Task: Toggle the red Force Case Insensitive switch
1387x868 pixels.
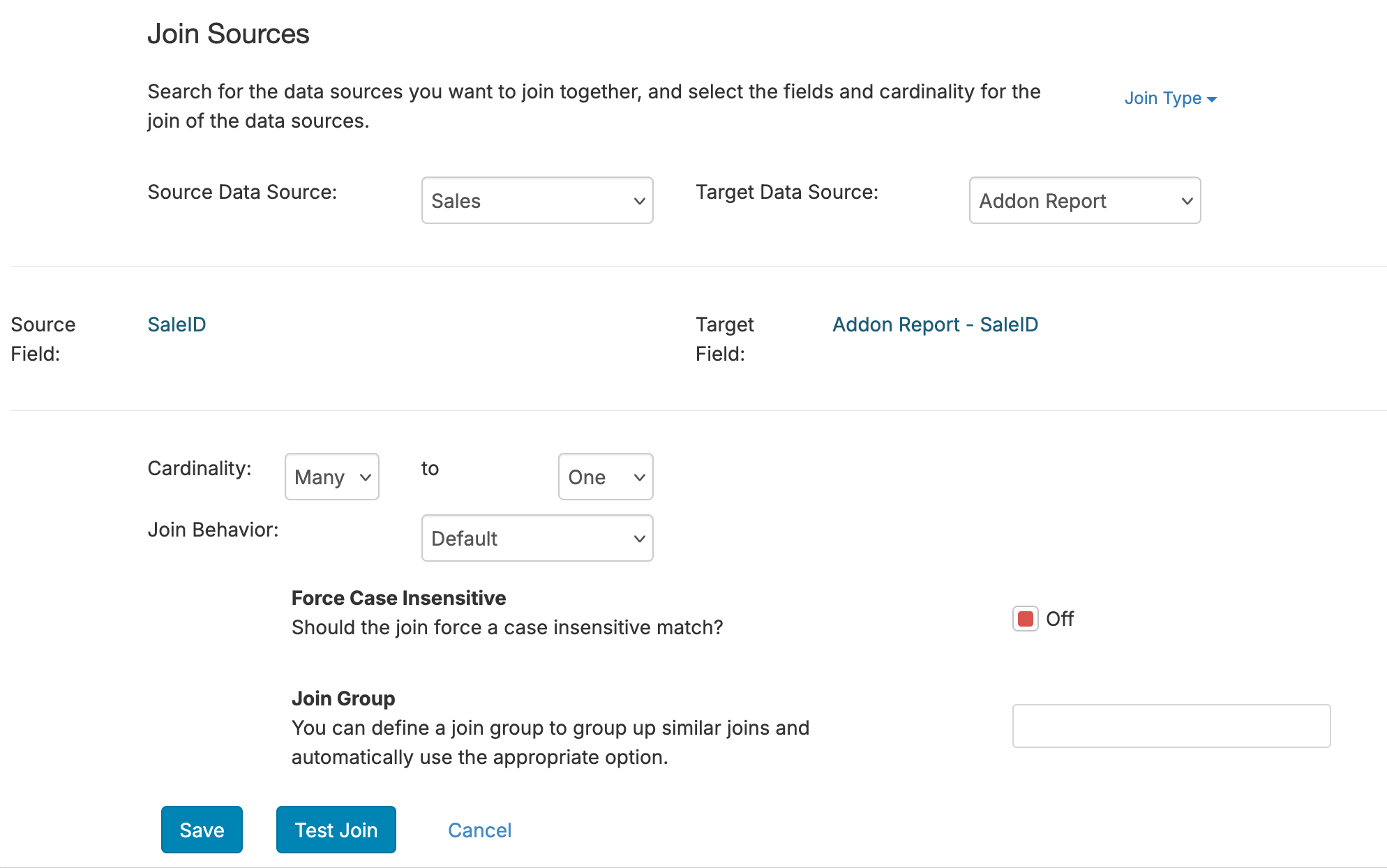Action: (x=1025, y=619)
